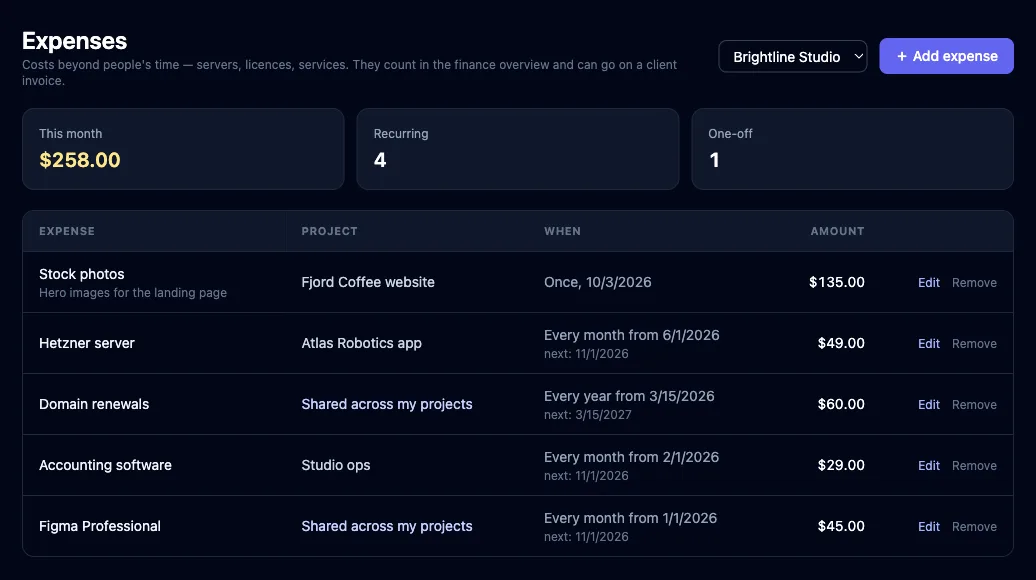Click the Accounting software expense name
1036x580 pixels.
[x=105, y=465]
